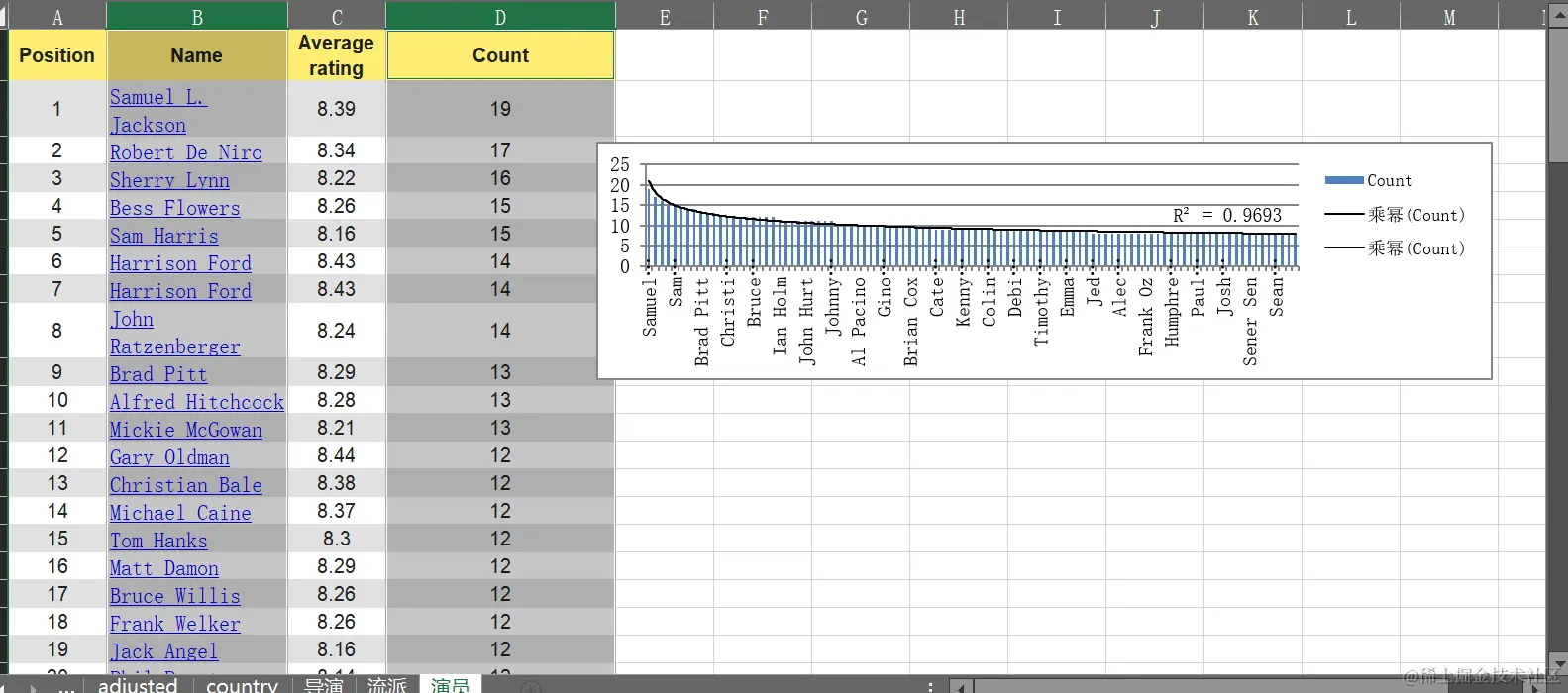Click the R² = 0.9693 trendline label

point(1227,215)
